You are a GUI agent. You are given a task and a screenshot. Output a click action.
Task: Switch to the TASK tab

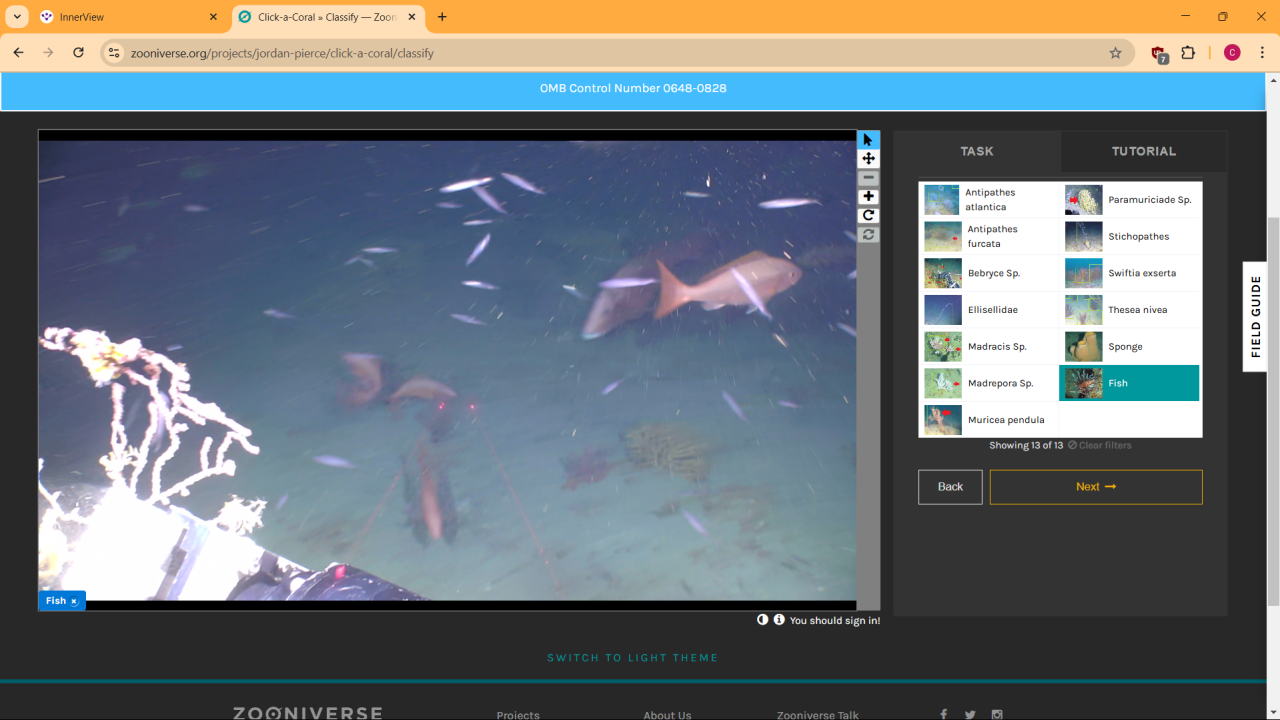click(x=977, y=151)
